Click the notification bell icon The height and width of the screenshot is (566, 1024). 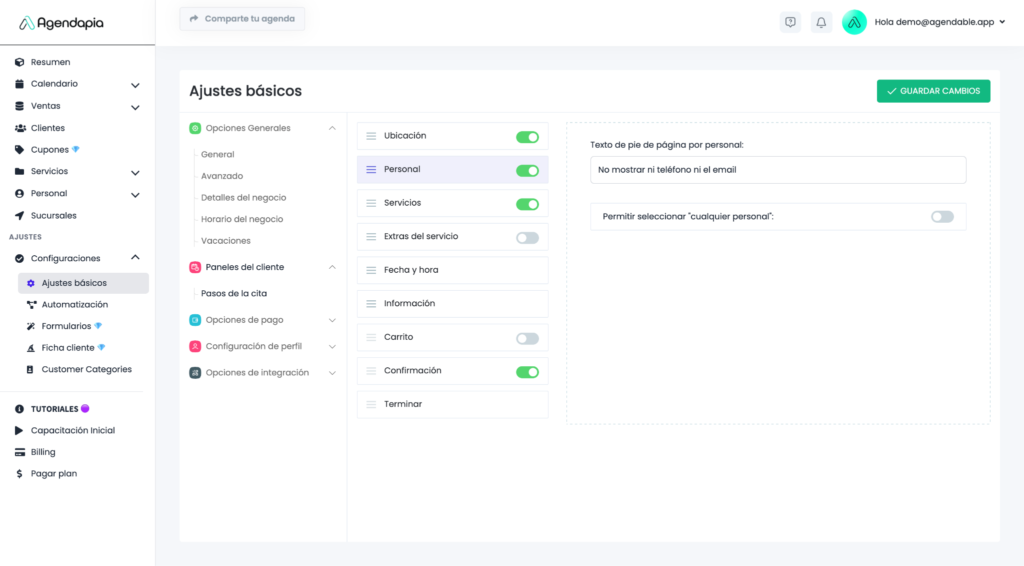[x=821, y=22]
